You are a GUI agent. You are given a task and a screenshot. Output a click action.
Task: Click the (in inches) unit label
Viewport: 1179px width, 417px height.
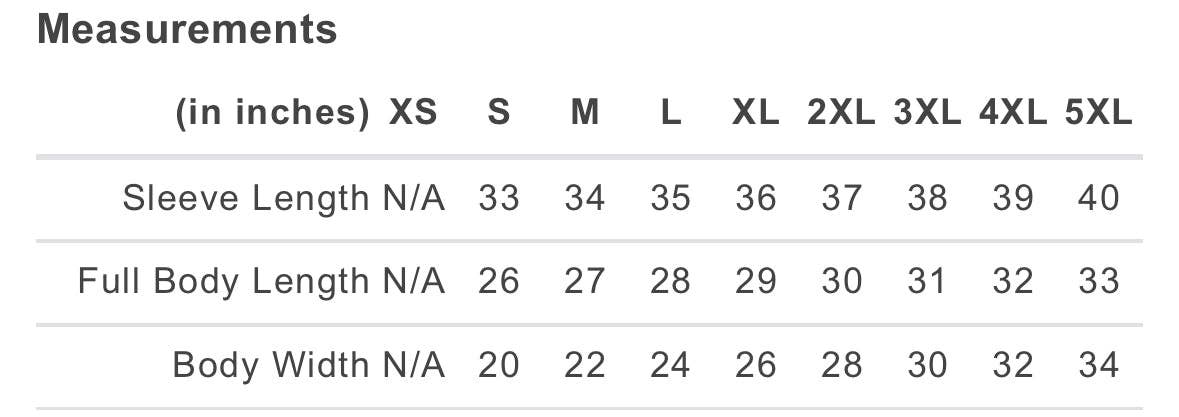(272, 113)
